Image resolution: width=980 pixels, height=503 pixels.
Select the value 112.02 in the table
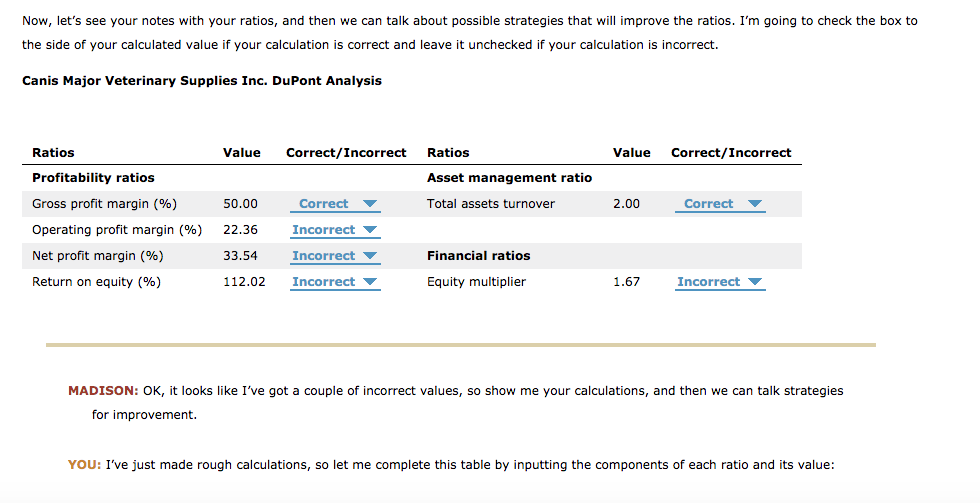pyautogui.click(x=244, y=282)
